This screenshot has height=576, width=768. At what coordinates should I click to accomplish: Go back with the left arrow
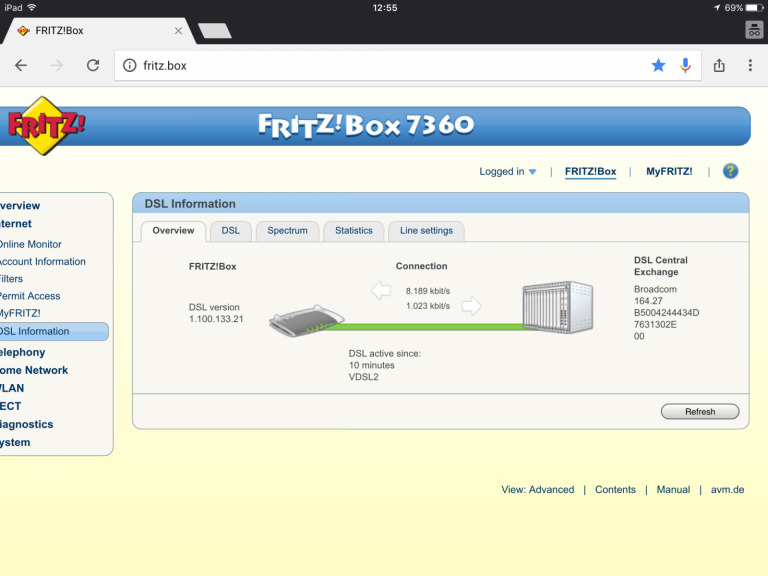pos(21,65)
